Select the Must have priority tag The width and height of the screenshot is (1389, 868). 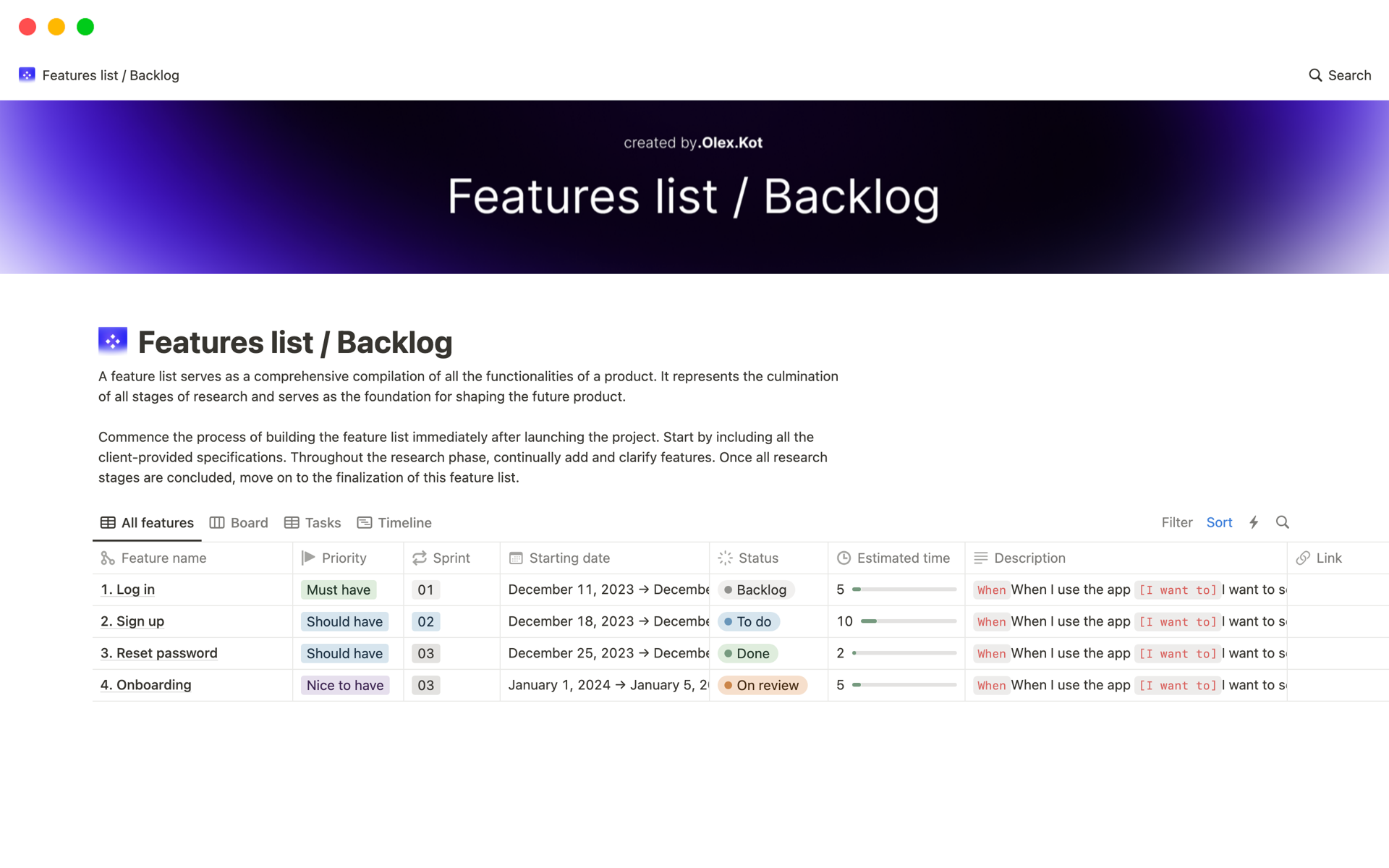point(338,590)
